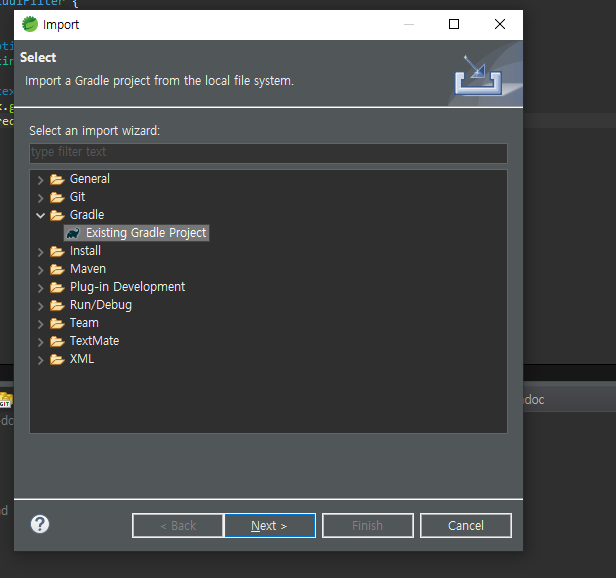Click the disabled Back button
Screen dimensions: 616x578
point(178,525)
